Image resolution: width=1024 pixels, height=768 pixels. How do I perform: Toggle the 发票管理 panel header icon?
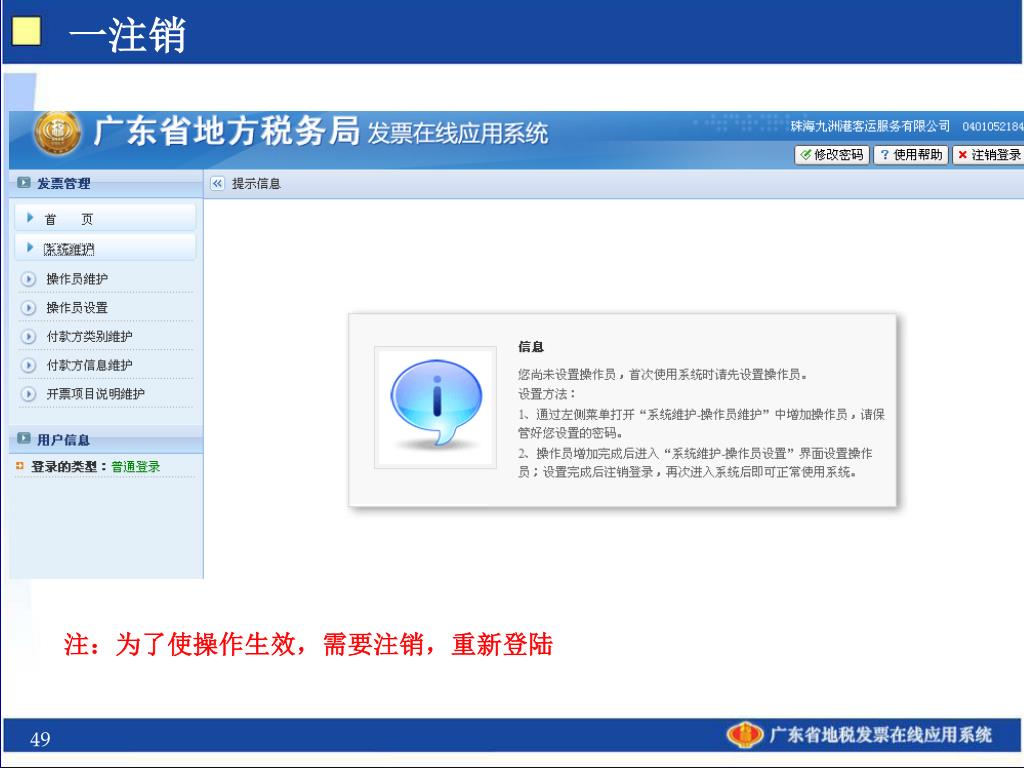24,183
